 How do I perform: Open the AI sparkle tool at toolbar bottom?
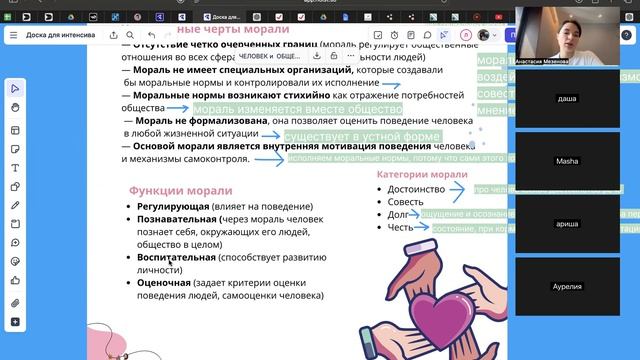pos(15,322)
